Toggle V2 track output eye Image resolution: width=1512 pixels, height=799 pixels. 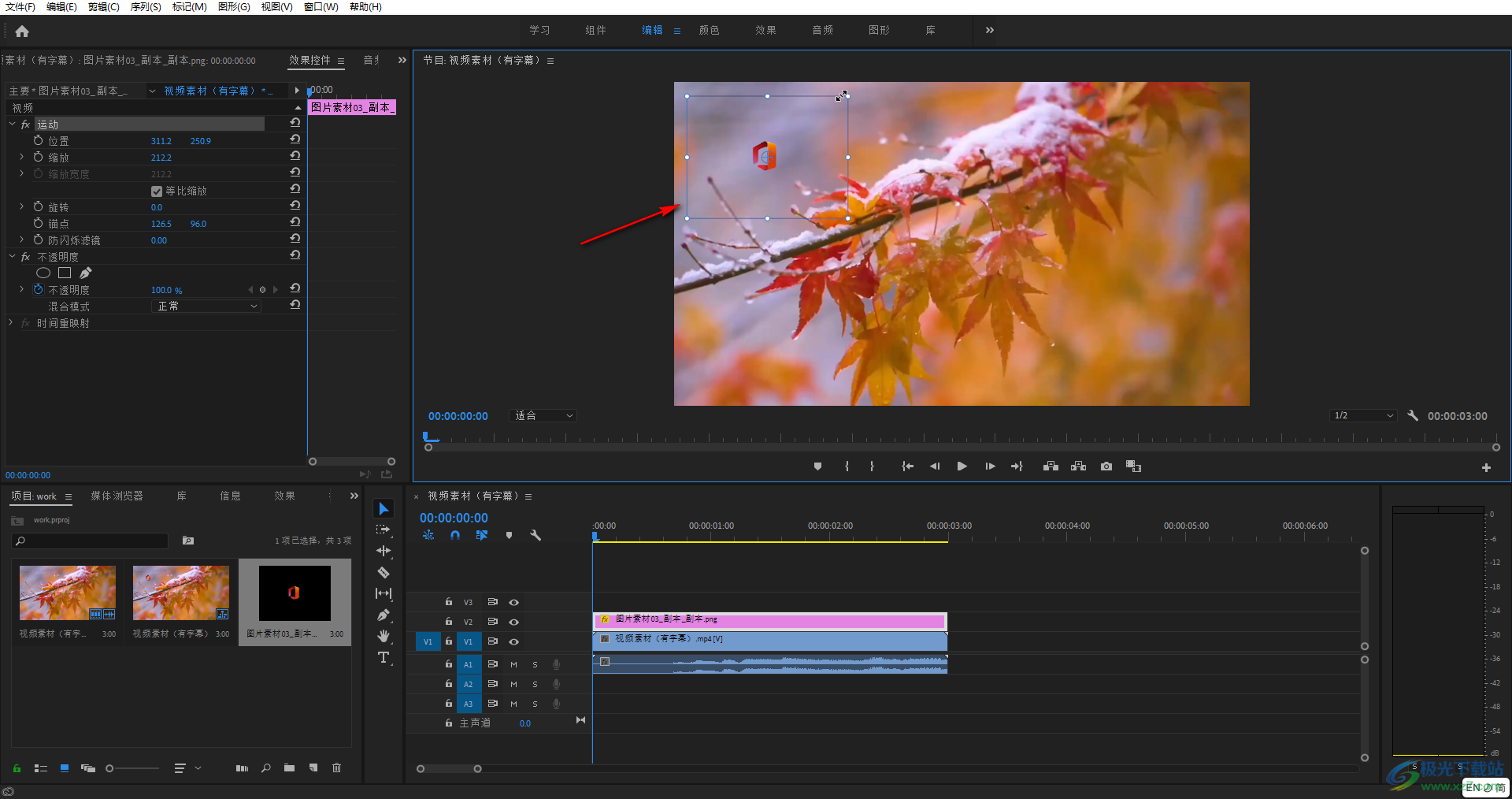(513, 622)
